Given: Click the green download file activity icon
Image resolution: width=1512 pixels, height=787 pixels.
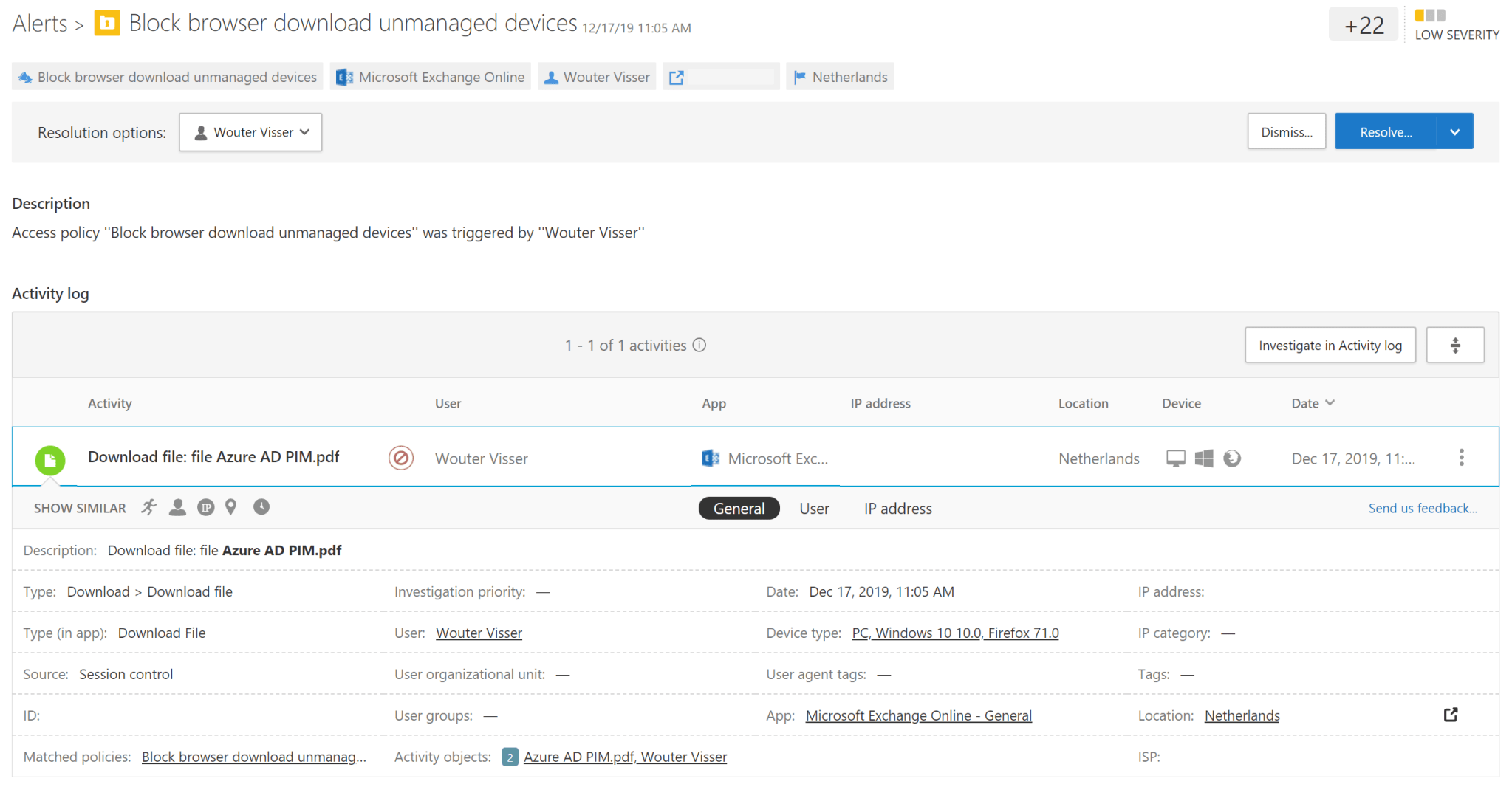Looking at the screenshot, I should coord(49,460).
